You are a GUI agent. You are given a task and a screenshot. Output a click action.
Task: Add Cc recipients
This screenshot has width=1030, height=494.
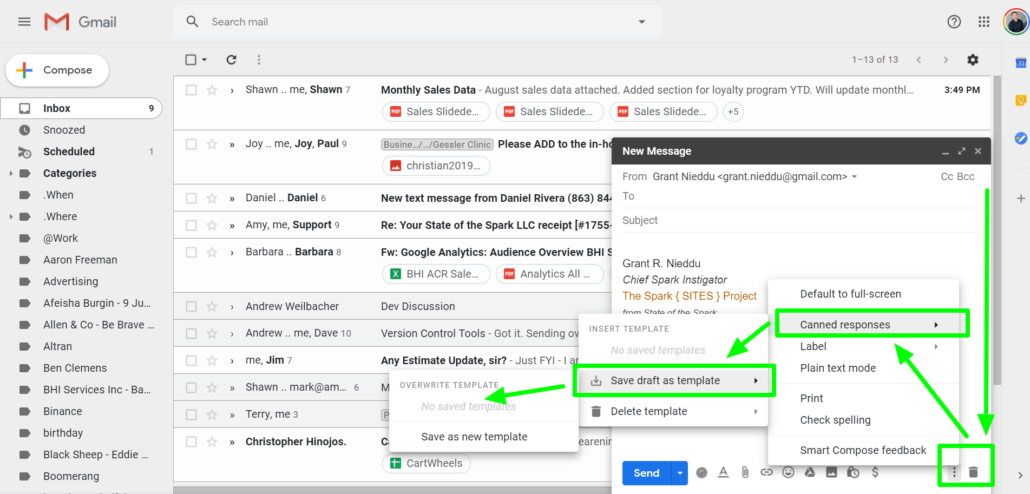(947, 177)
